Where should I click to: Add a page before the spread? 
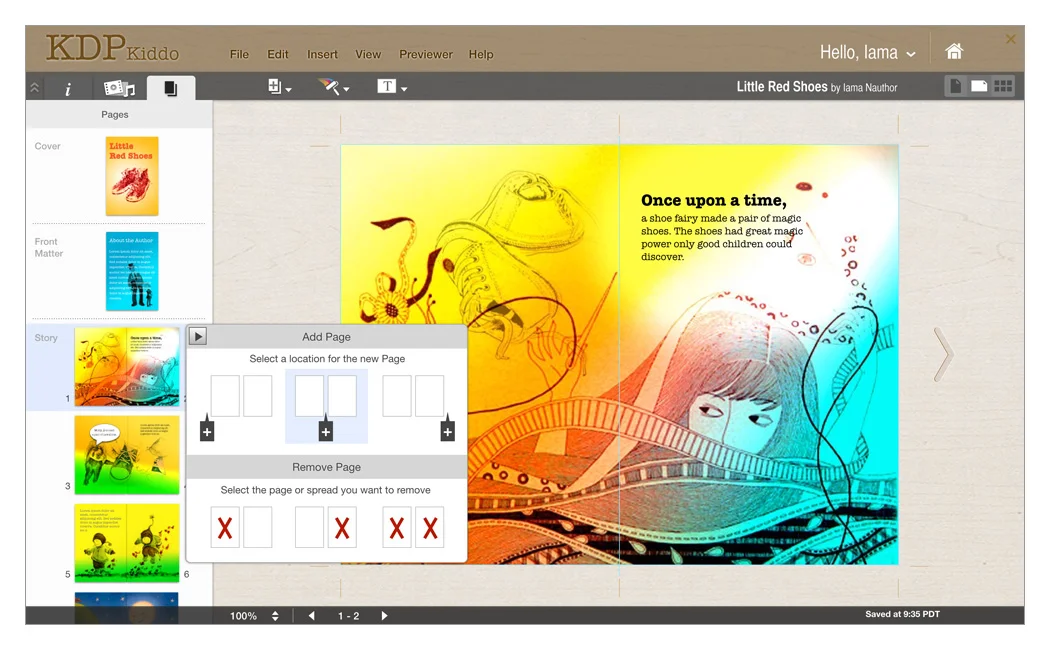pos(207,431)
